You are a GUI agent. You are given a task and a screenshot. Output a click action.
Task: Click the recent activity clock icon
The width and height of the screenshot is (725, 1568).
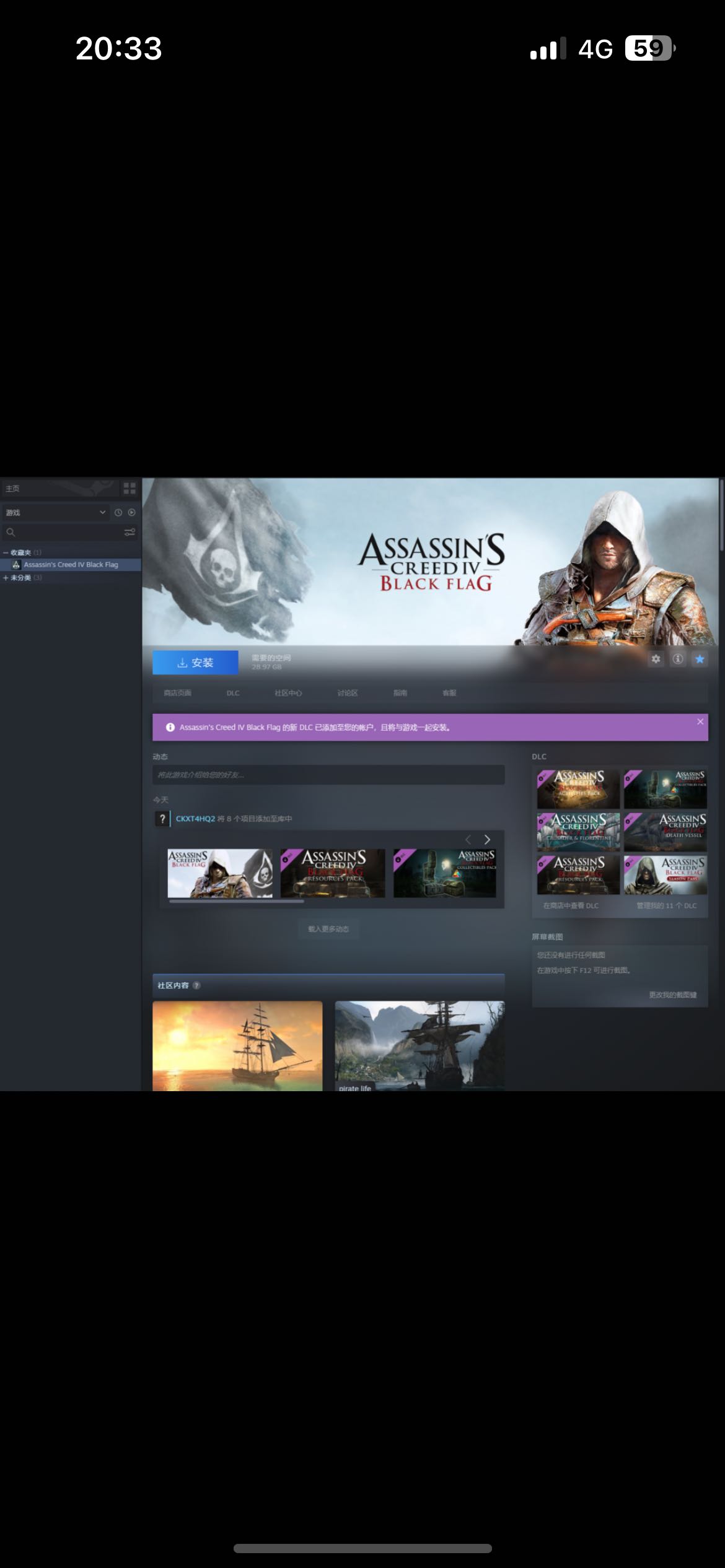[x=118, y=512]
